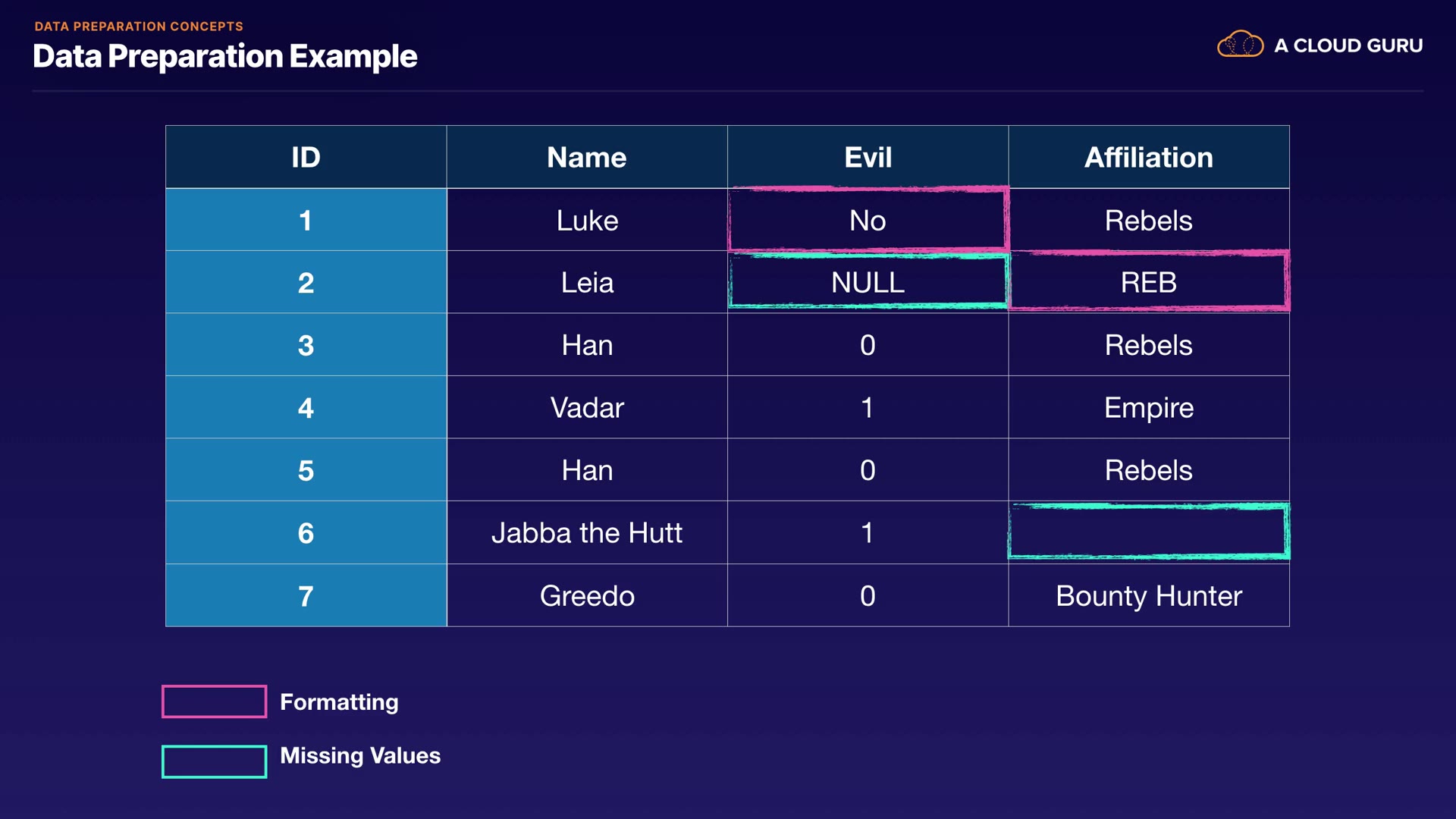The image size is (1456, 819).
Task: Click the Greedo name cell
Action: coord(586,595)
